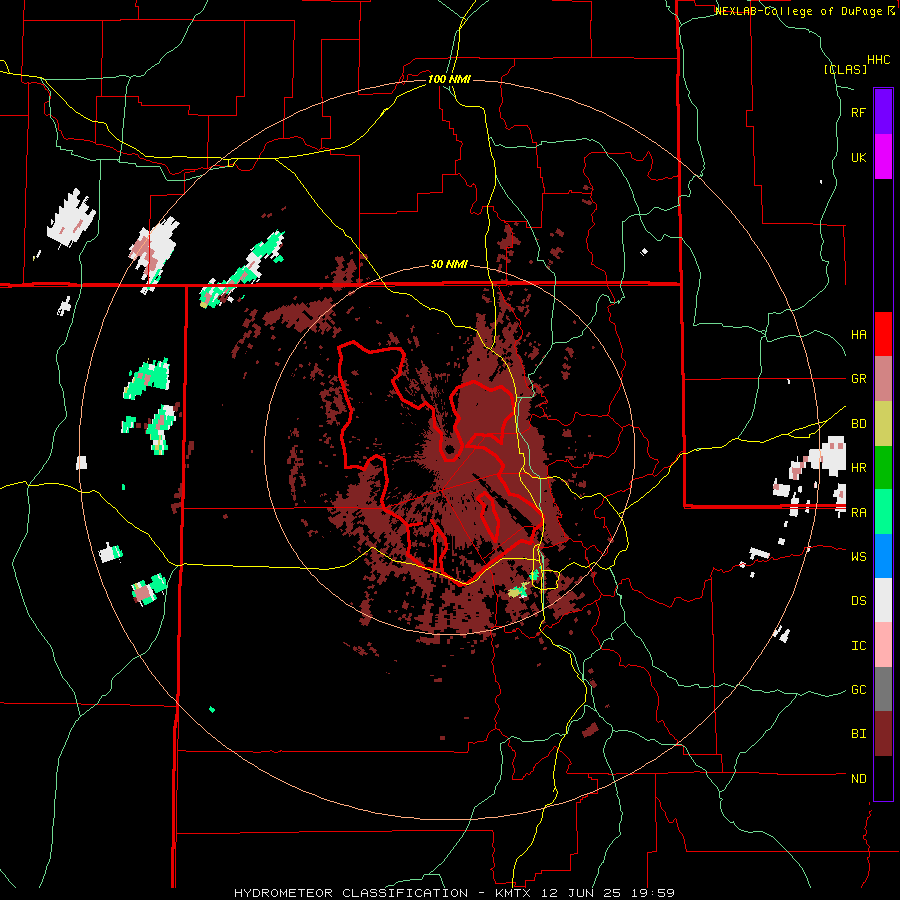
Task: Click the GR legend label
Action: coord(858,379)
